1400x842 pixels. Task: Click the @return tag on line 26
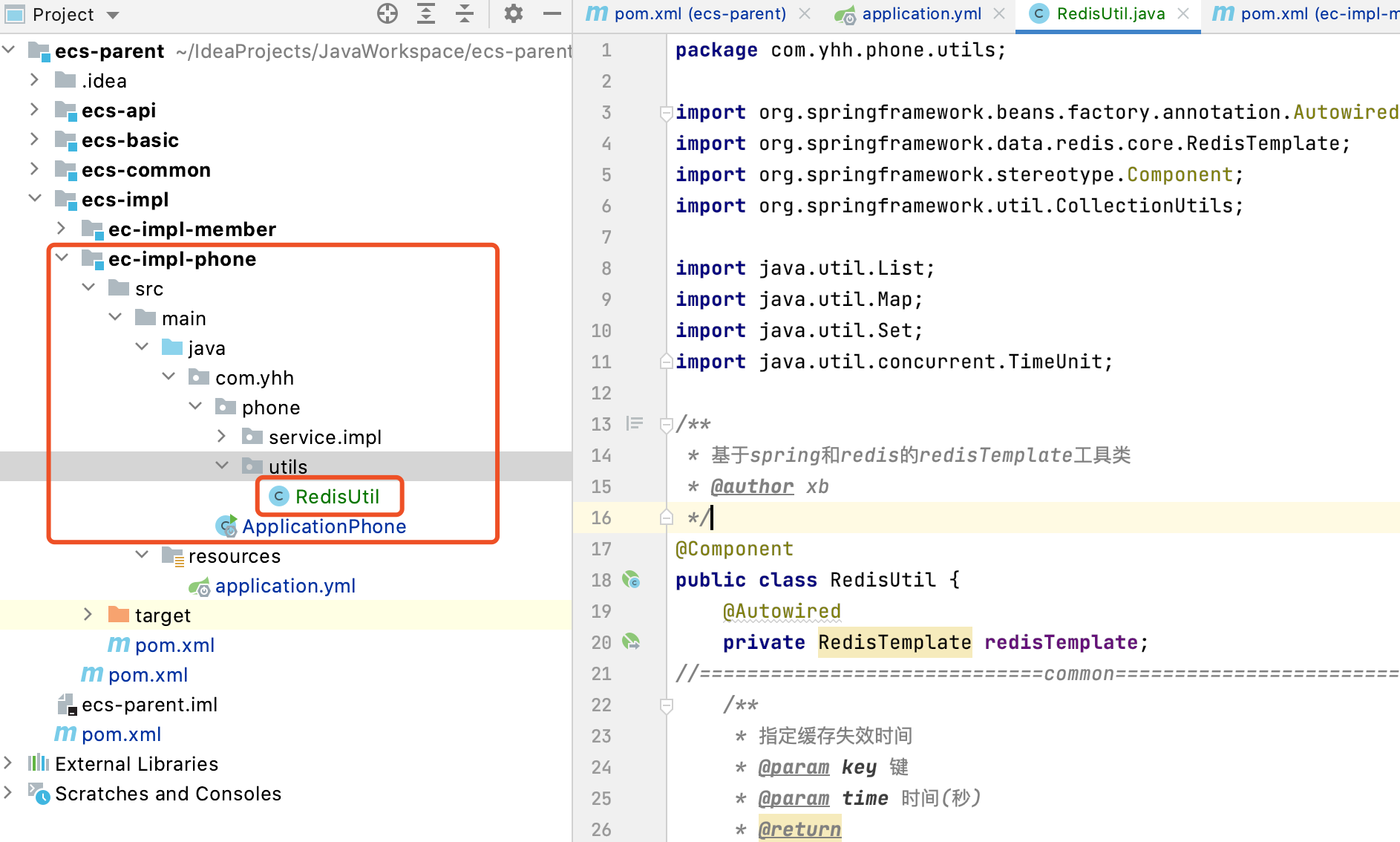[x=799, y=829]
